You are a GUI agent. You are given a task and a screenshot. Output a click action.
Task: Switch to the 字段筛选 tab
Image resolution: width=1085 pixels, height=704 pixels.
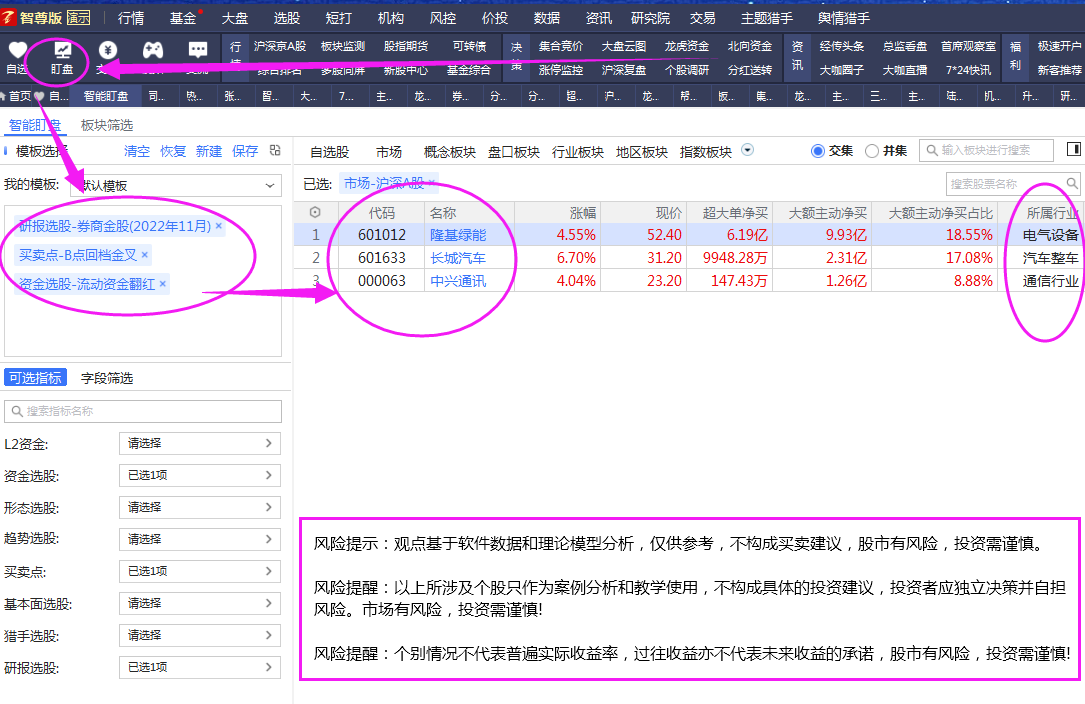(107, 378)
